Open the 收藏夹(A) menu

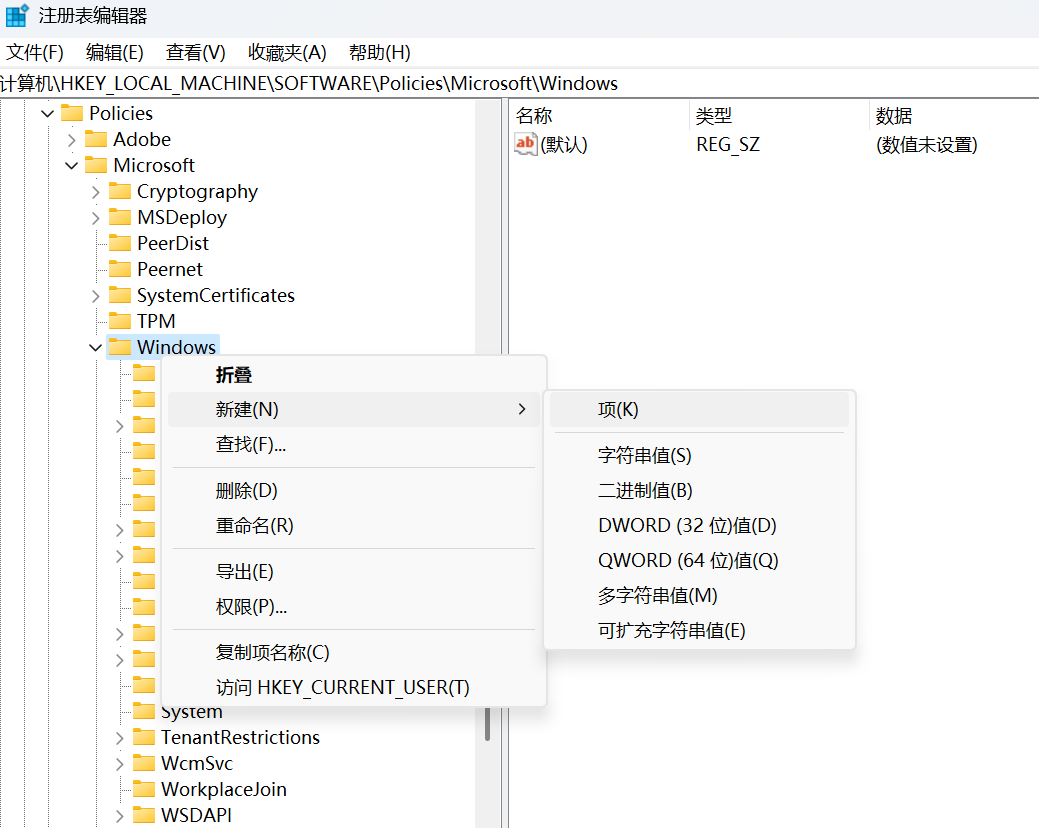click(x=287, y=52)
